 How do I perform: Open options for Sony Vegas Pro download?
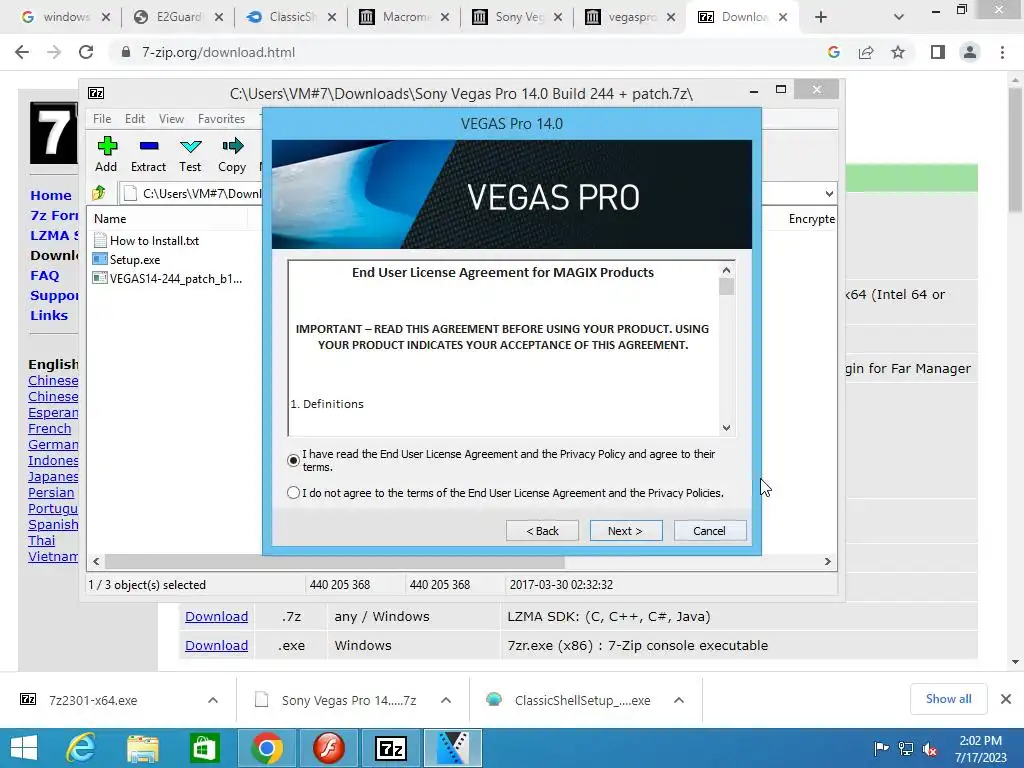[x=446, y=700]
